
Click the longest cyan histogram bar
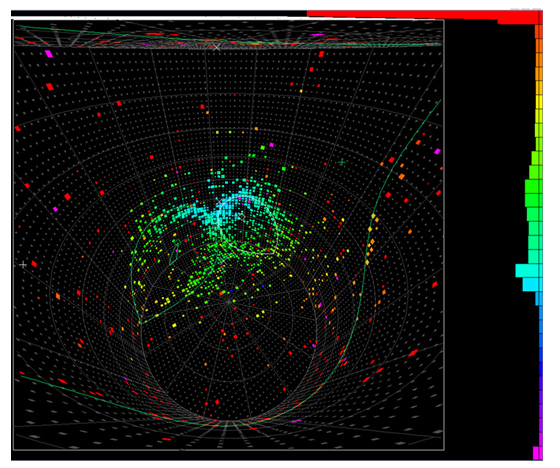tap(529, 270)
